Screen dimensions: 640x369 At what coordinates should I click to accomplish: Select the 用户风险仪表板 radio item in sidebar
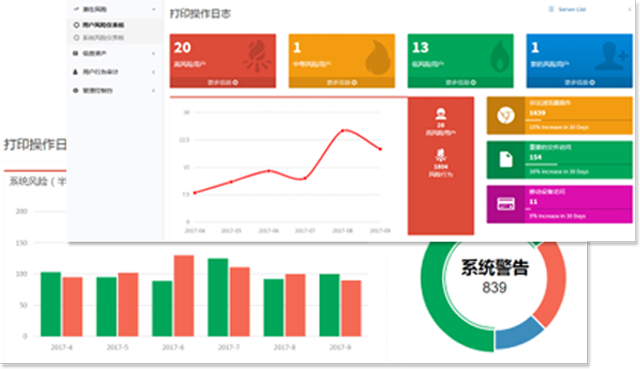100,25
